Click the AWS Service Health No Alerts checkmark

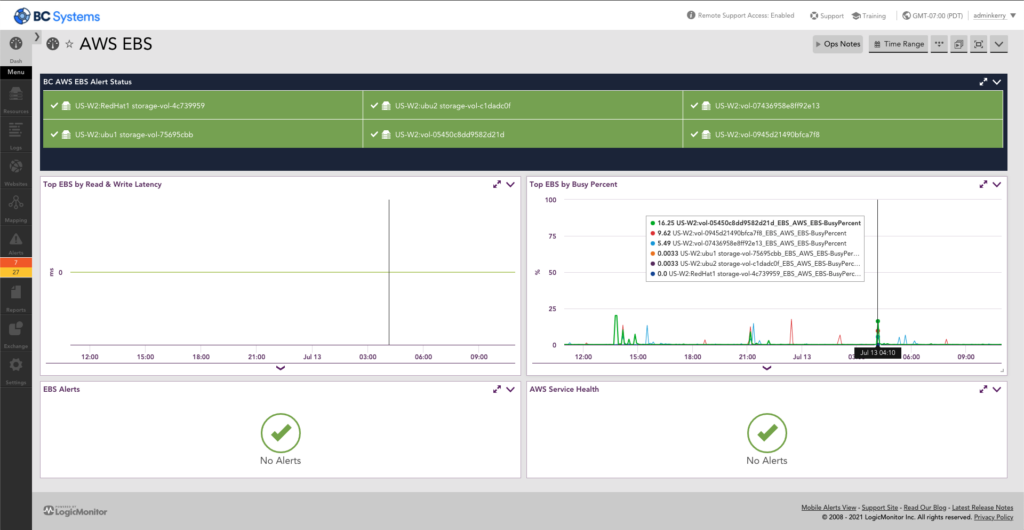[x=767, y=433]
